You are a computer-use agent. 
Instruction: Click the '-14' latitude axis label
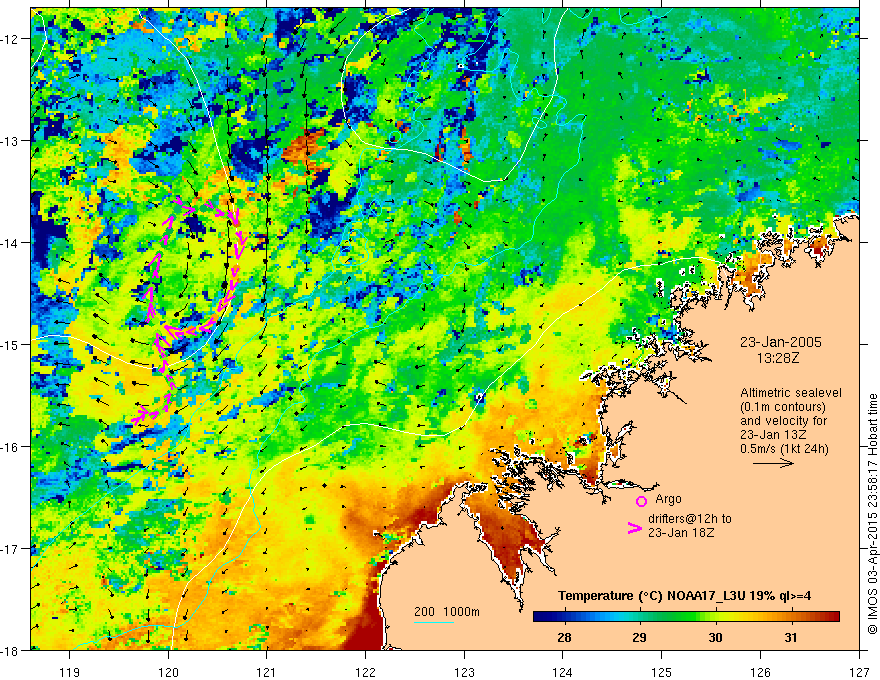10,243
